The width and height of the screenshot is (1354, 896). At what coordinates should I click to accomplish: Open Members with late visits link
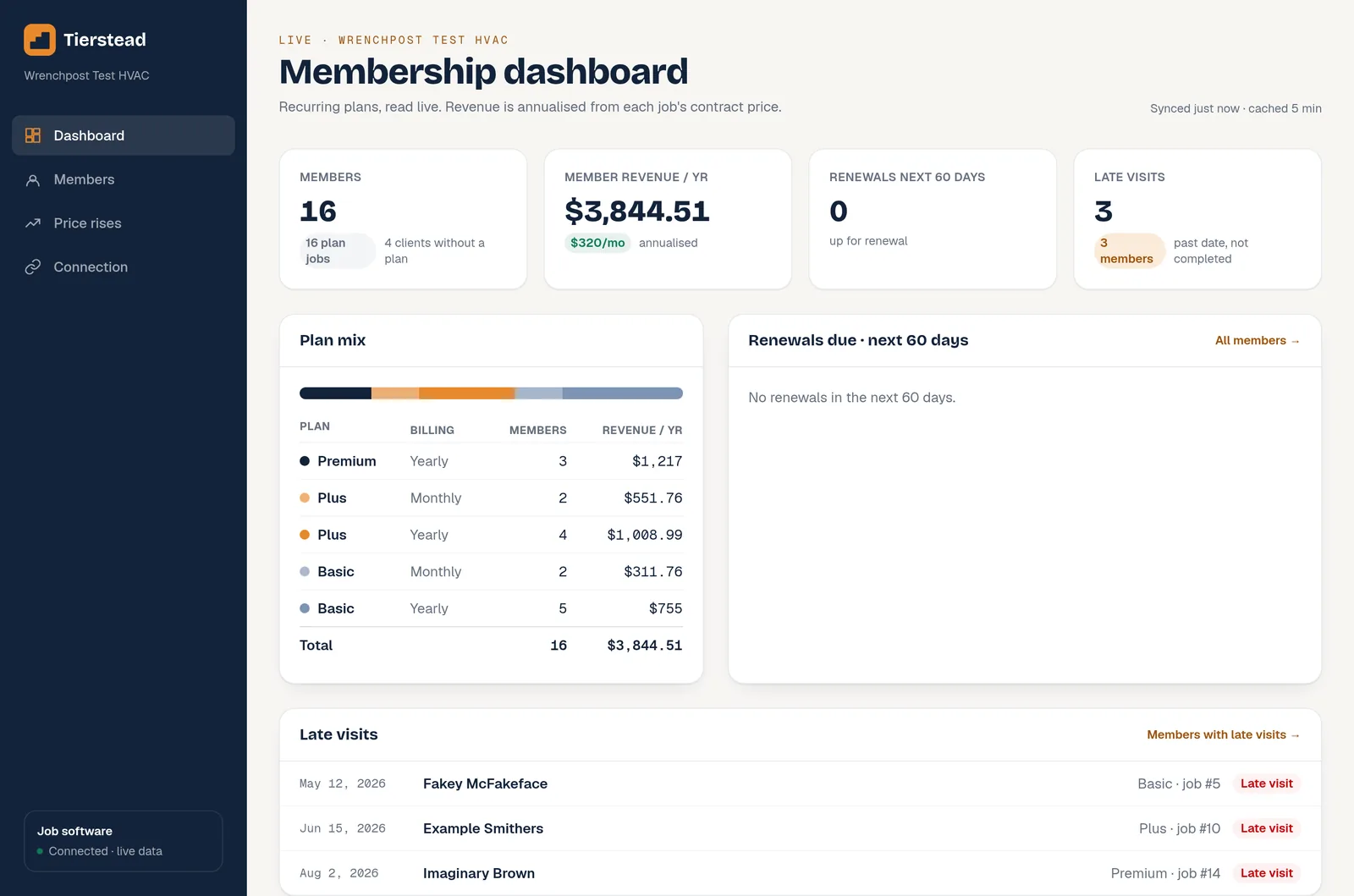point(1224,734)
